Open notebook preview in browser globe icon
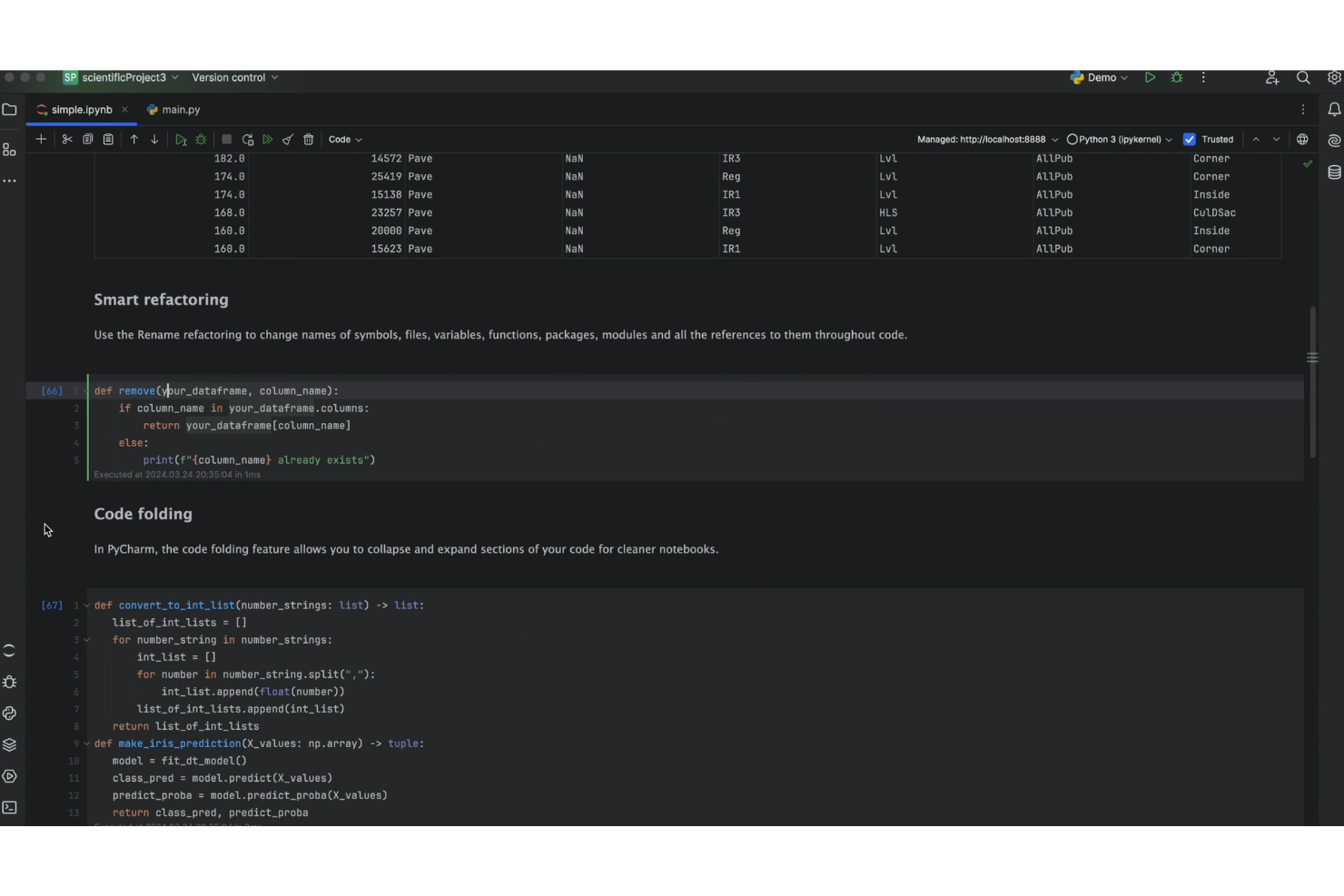The height and width of the screenshot is (896, 1344). pos(1302,140)
